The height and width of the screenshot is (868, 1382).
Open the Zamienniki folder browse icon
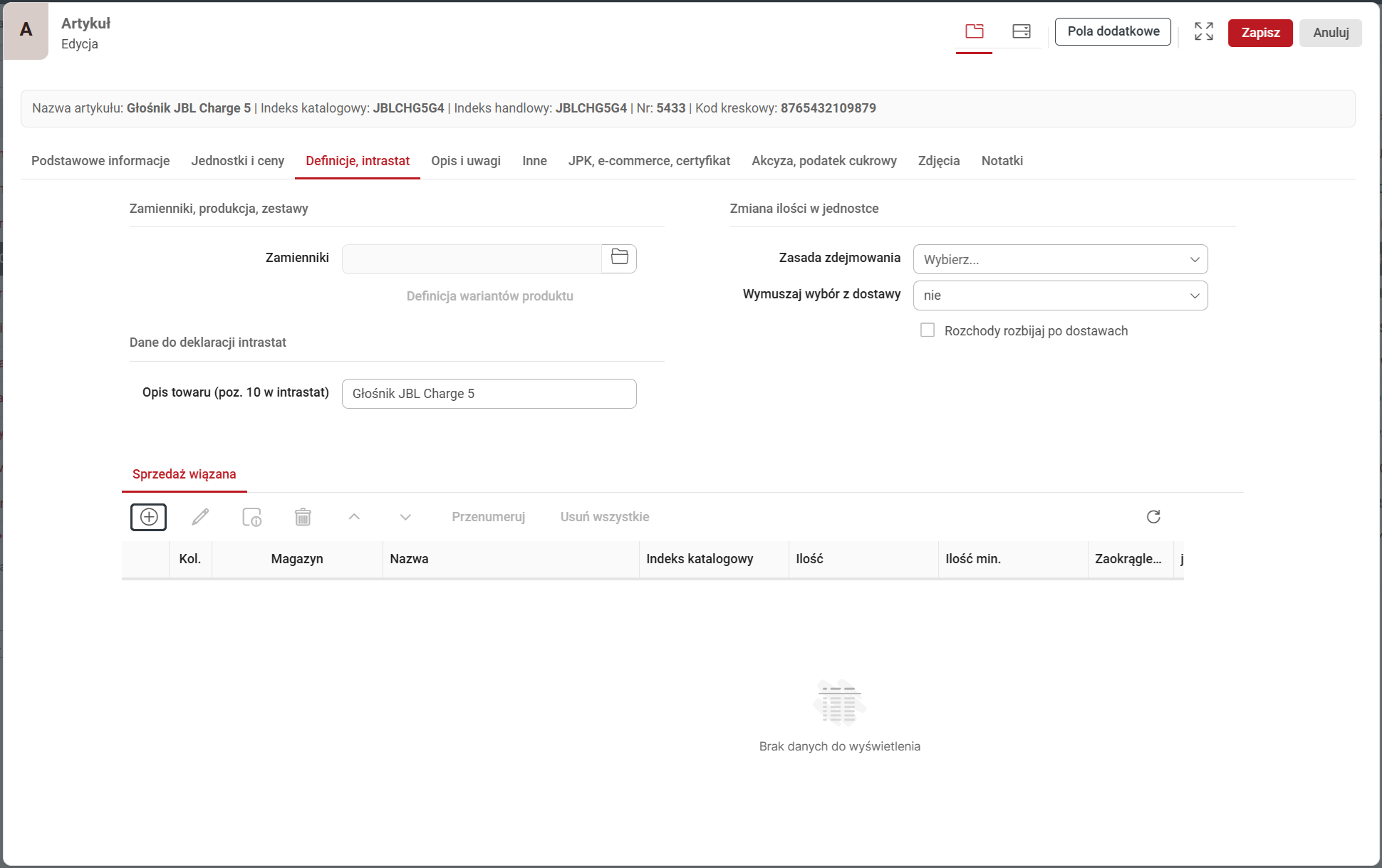(x=619, y=258)
